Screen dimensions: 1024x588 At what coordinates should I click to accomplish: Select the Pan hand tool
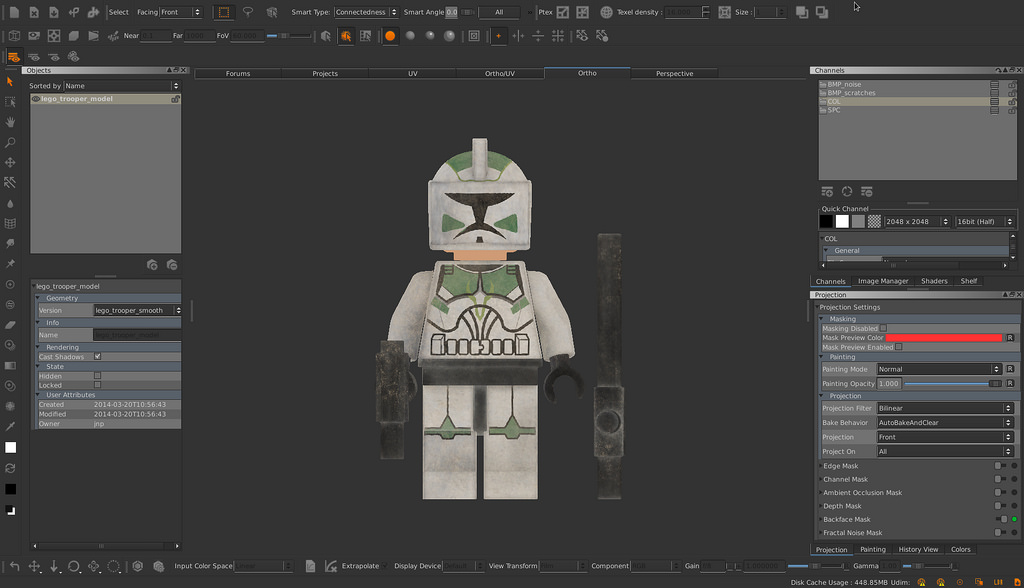click(x=10, y=122)
